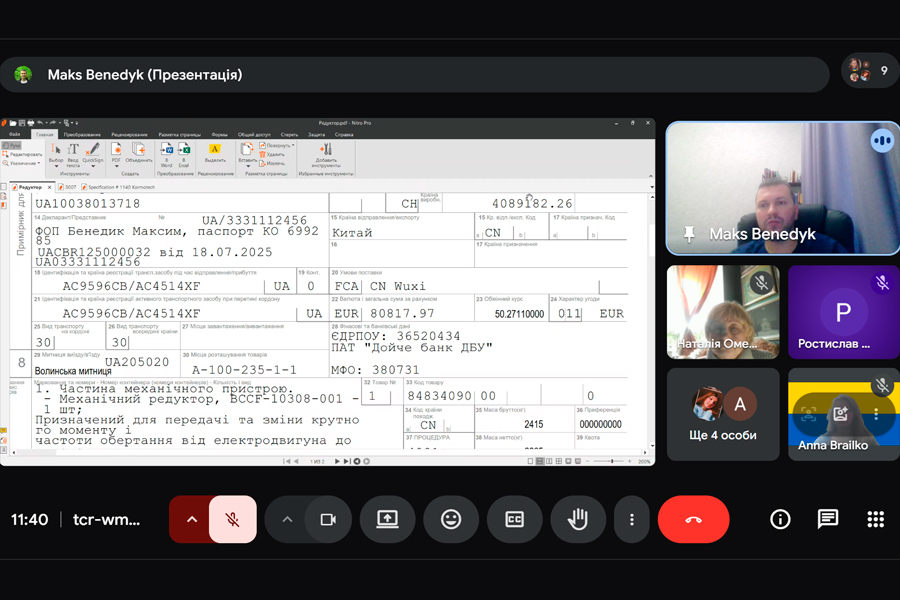Pick the Ввод текста type text tool
900x600 pixels.
pos(73,154)
